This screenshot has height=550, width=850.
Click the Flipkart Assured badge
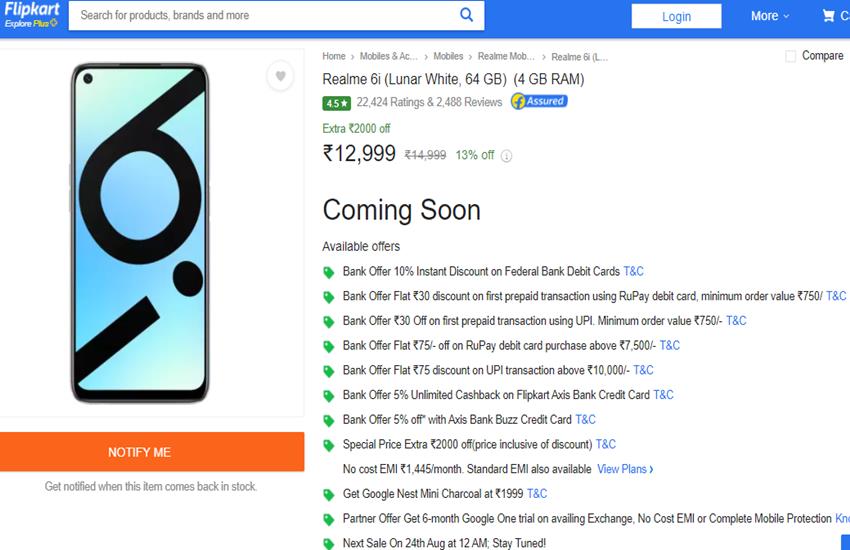(x=539, y=101)
